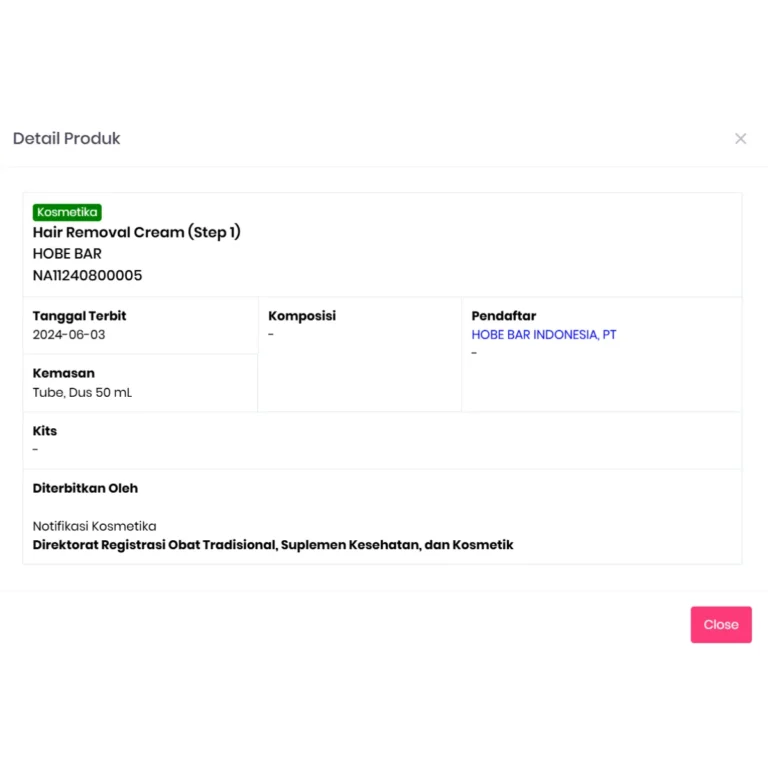The image size is (768, 768).
Task: Click the Komposisi label
Action: (302, 316)
